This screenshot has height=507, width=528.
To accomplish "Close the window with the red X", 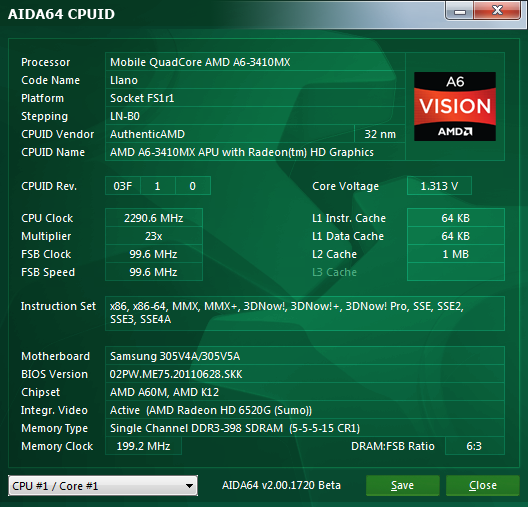I will pos(497,11).
